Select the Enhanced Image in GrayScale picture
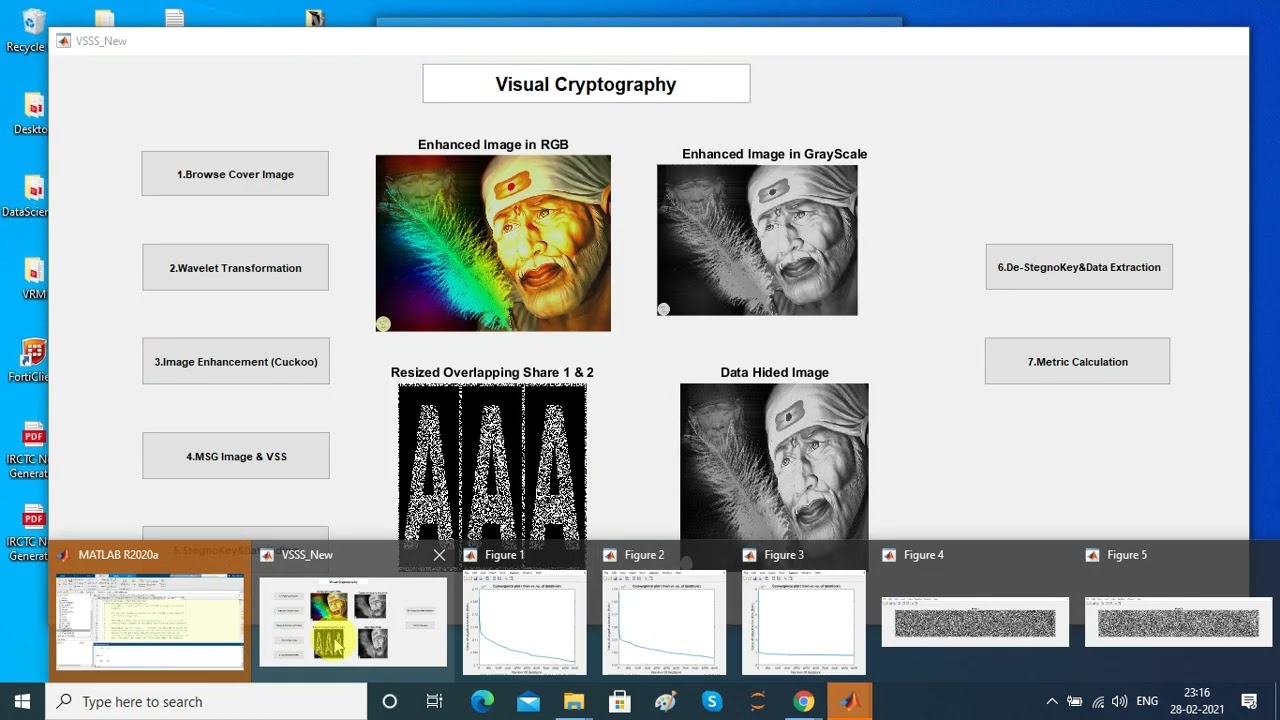The width and height of the screenshot is (1280, 720). coord(757,240)
